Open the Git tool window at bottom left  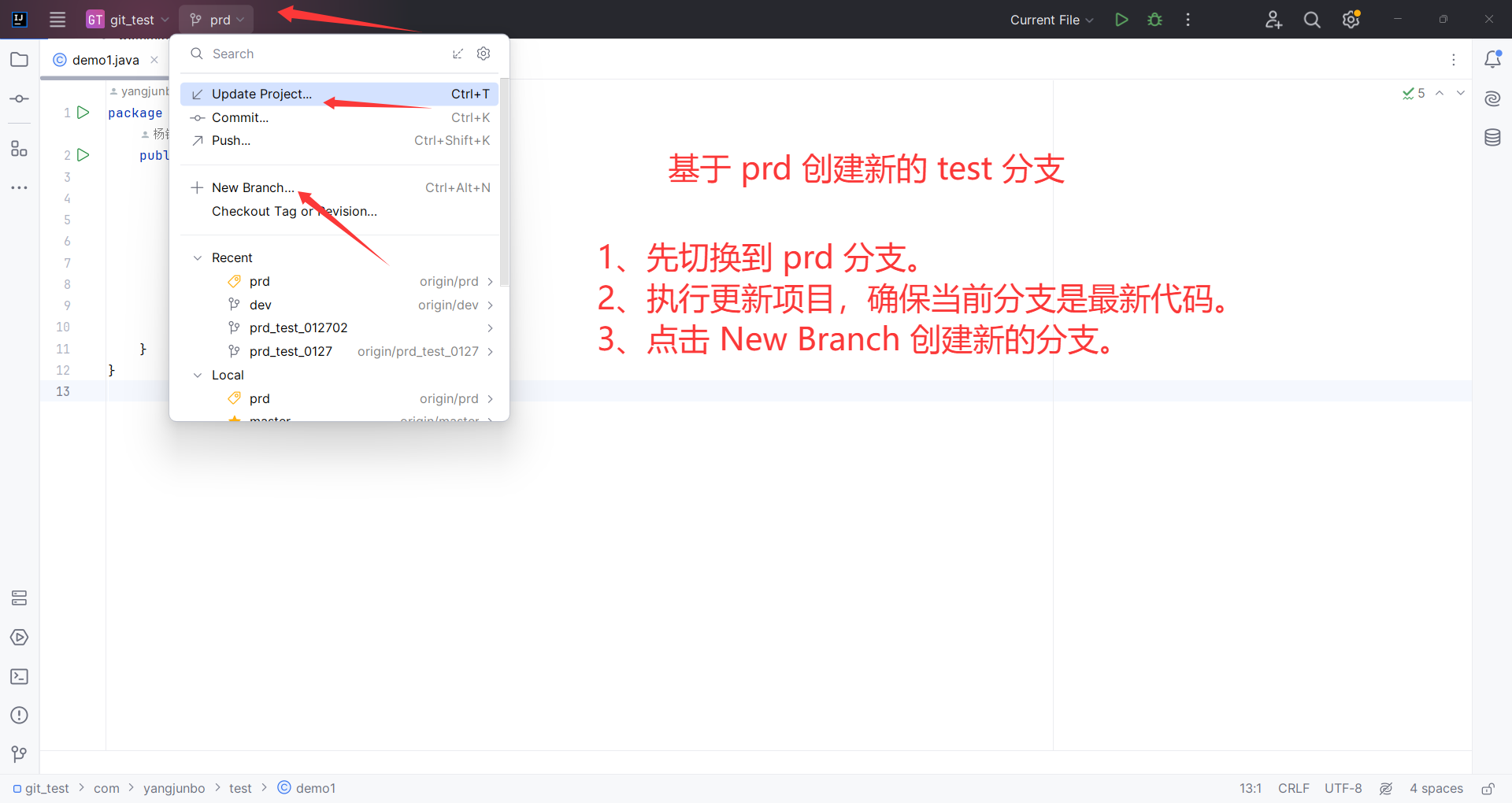pyautogui.click(x=19, y=754)
